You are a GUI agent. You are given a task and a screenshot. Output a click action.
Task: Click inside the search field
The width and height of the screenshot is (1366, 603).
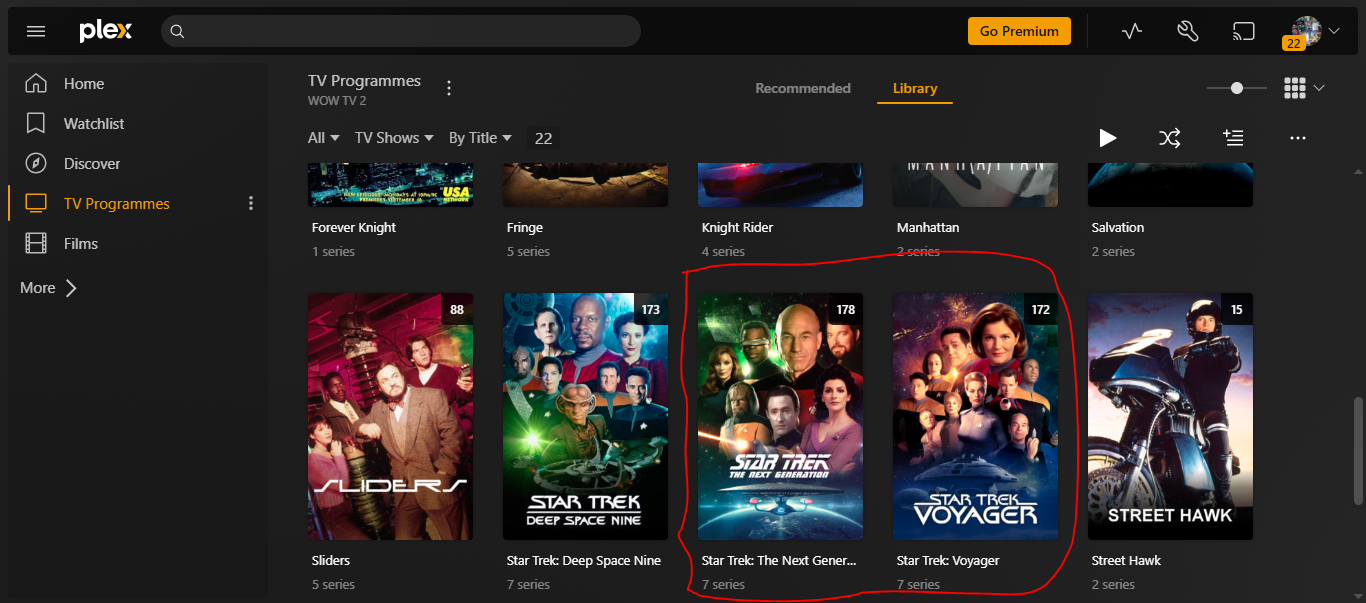pyautogui.click(x=401, y=31)
